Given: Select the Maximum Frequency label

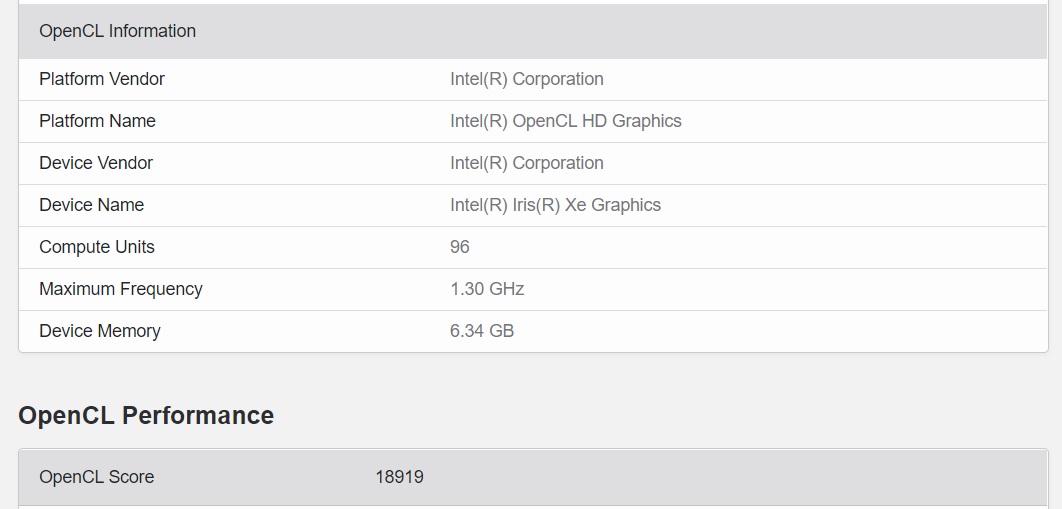Looking at the screenshot, I should click(x=121, y=289).
